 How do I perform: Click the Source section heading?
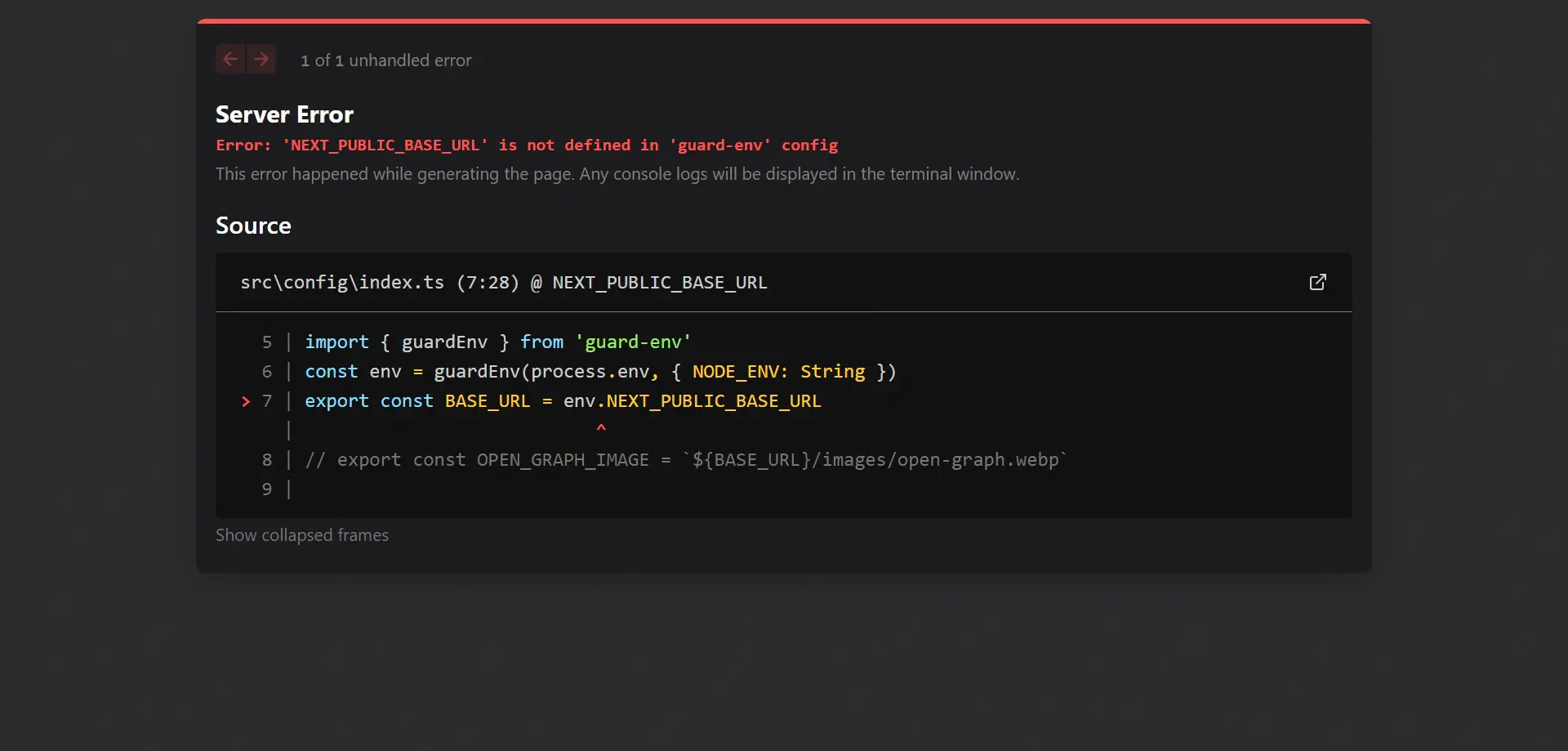pyautogui.click(x=253, y=226)
